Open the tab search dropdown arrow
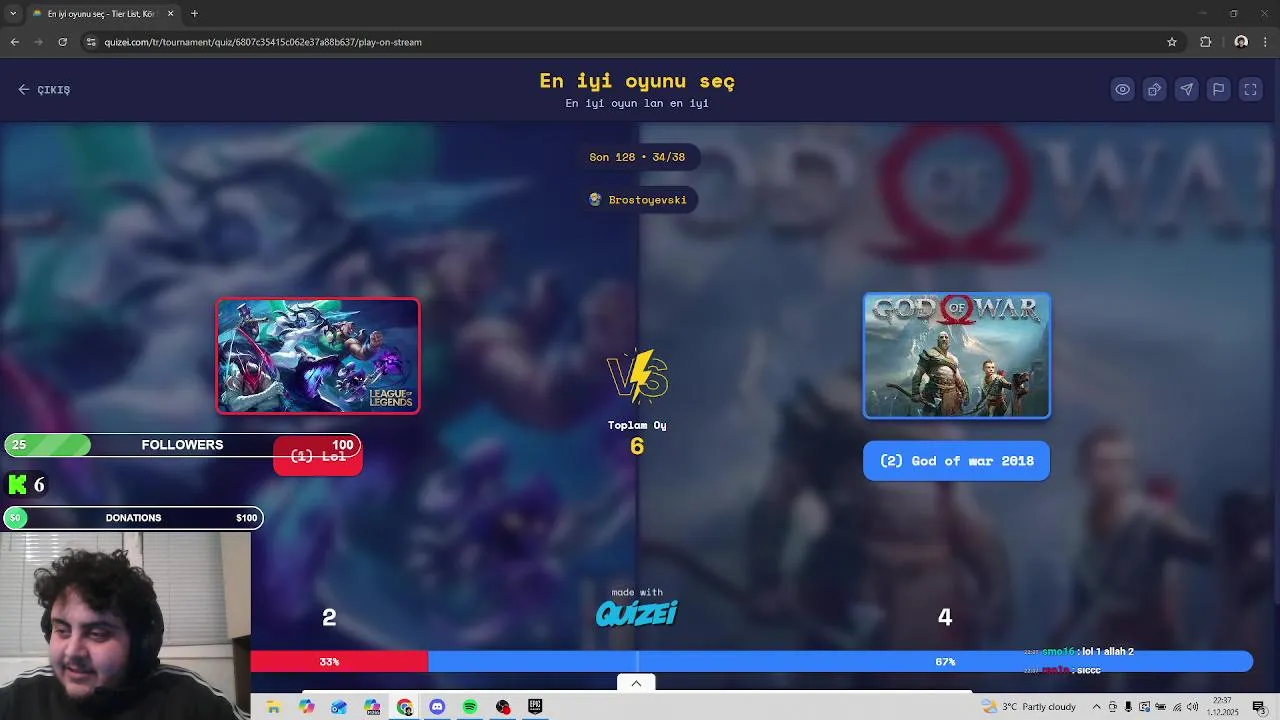Viewport: 1280px width, 720px height. pyautogui.click(x=13, y=14)
